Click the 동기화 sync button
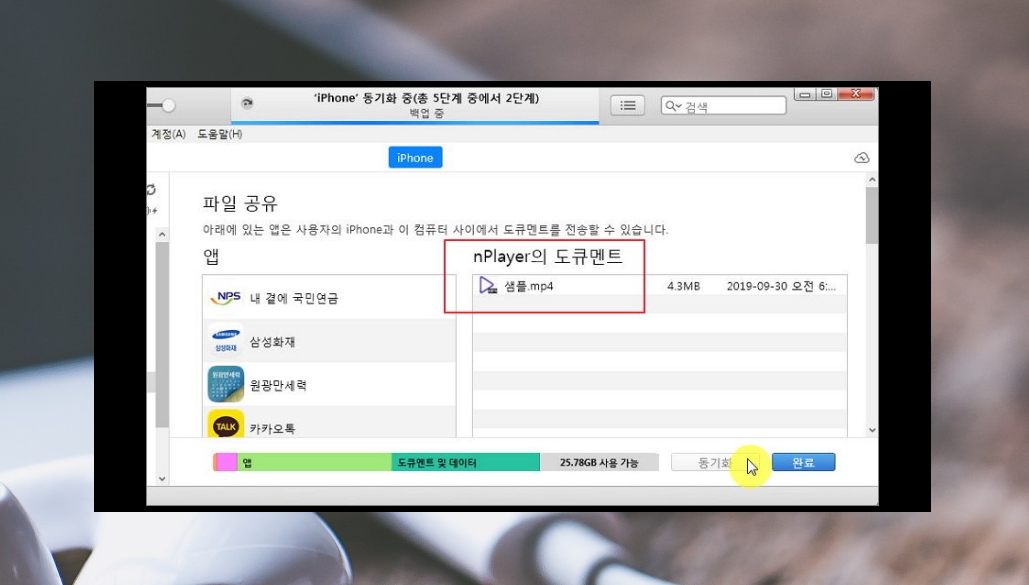 tap(715, 462)
